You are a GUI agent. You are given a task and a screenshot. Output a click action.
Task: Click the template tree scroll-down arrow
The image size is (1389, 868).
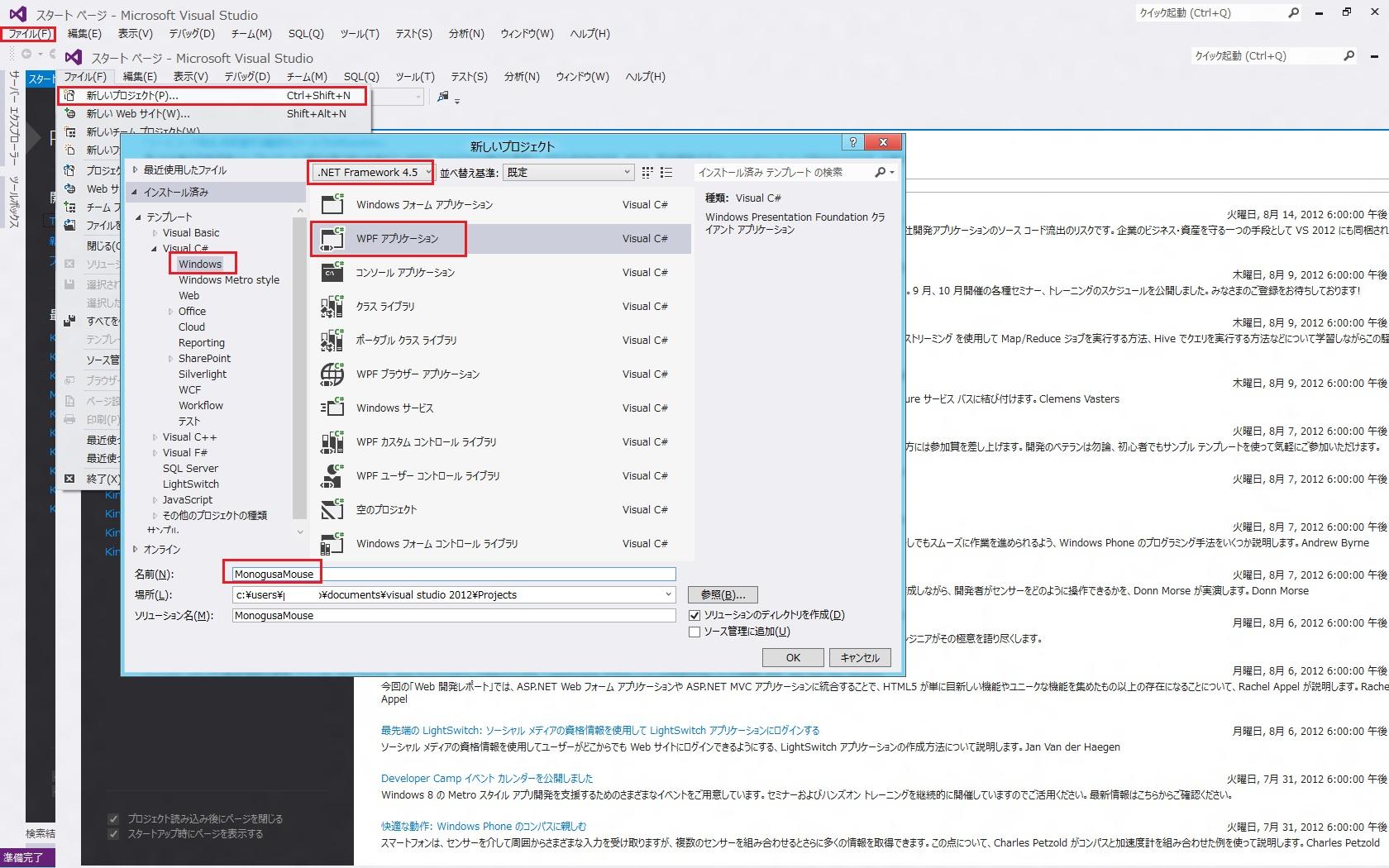click(x=299, y=532)
